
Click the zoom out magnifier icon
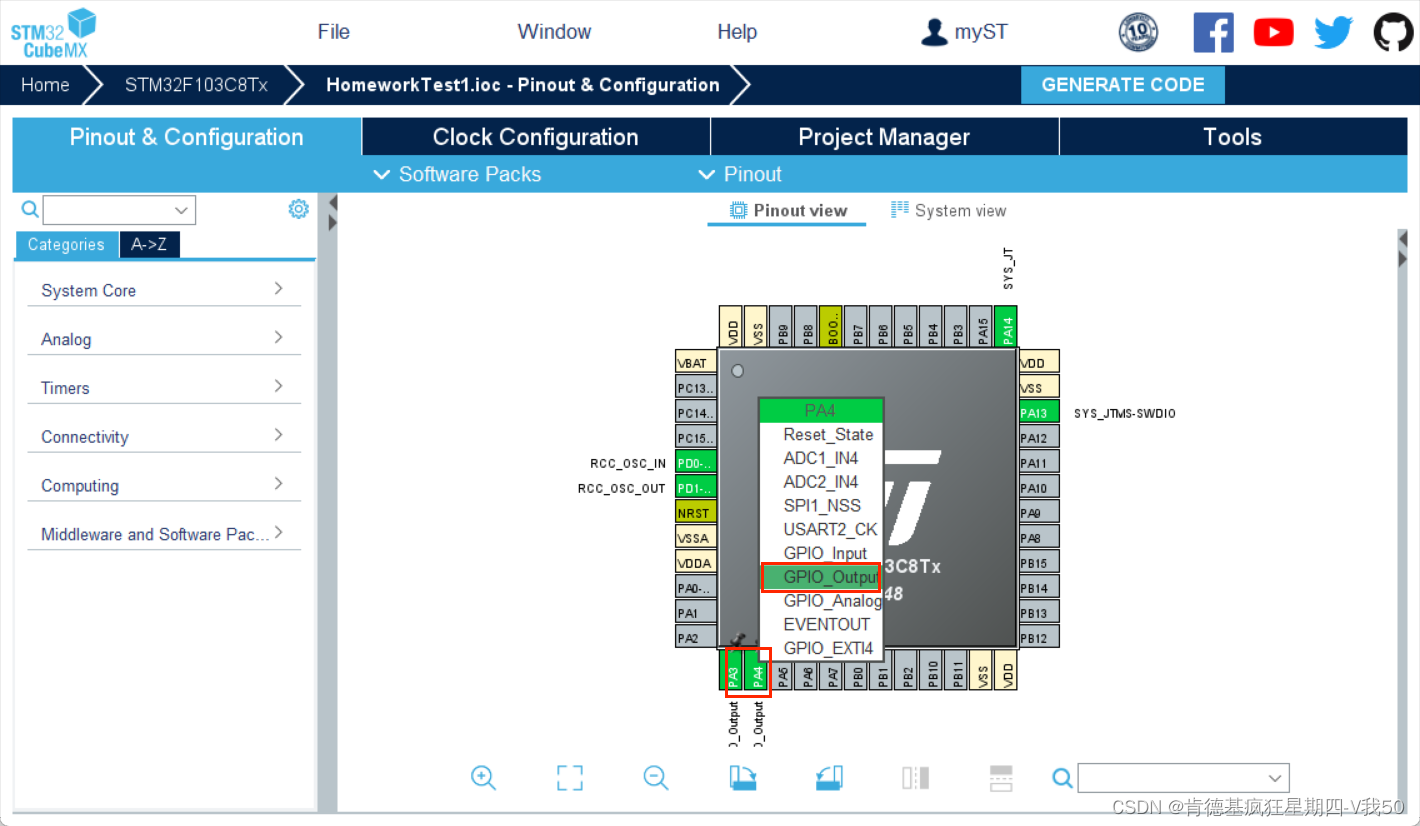(656, 778)
